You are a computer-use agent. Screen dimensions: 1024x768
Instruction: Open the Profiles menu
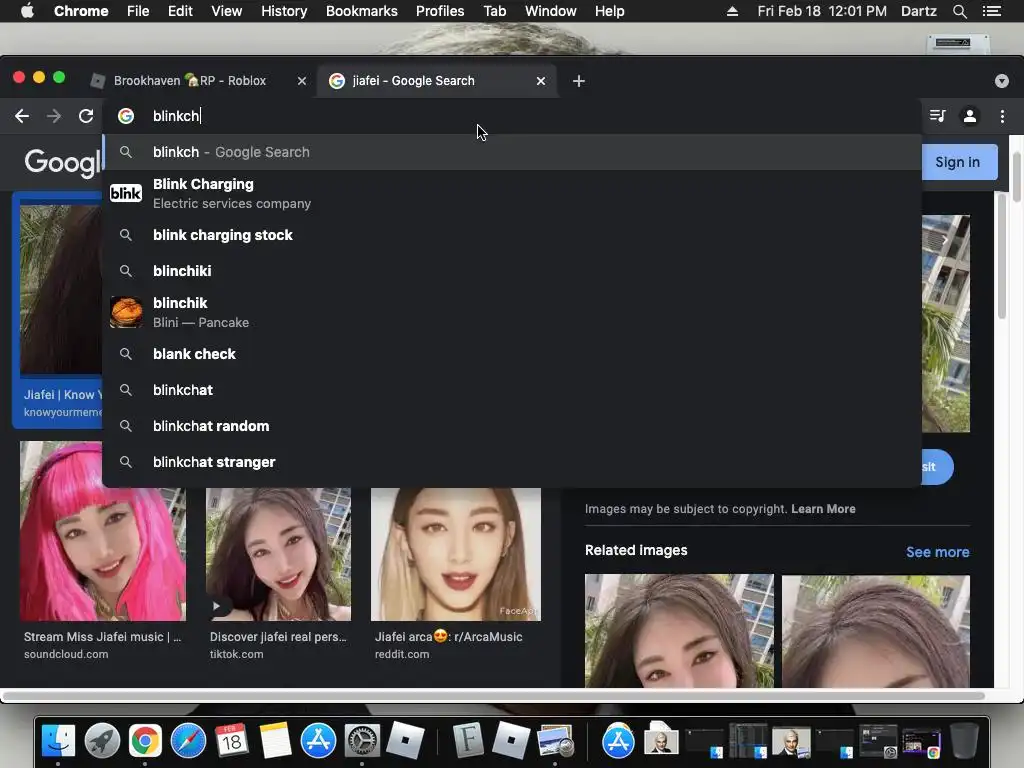(440, 11)
